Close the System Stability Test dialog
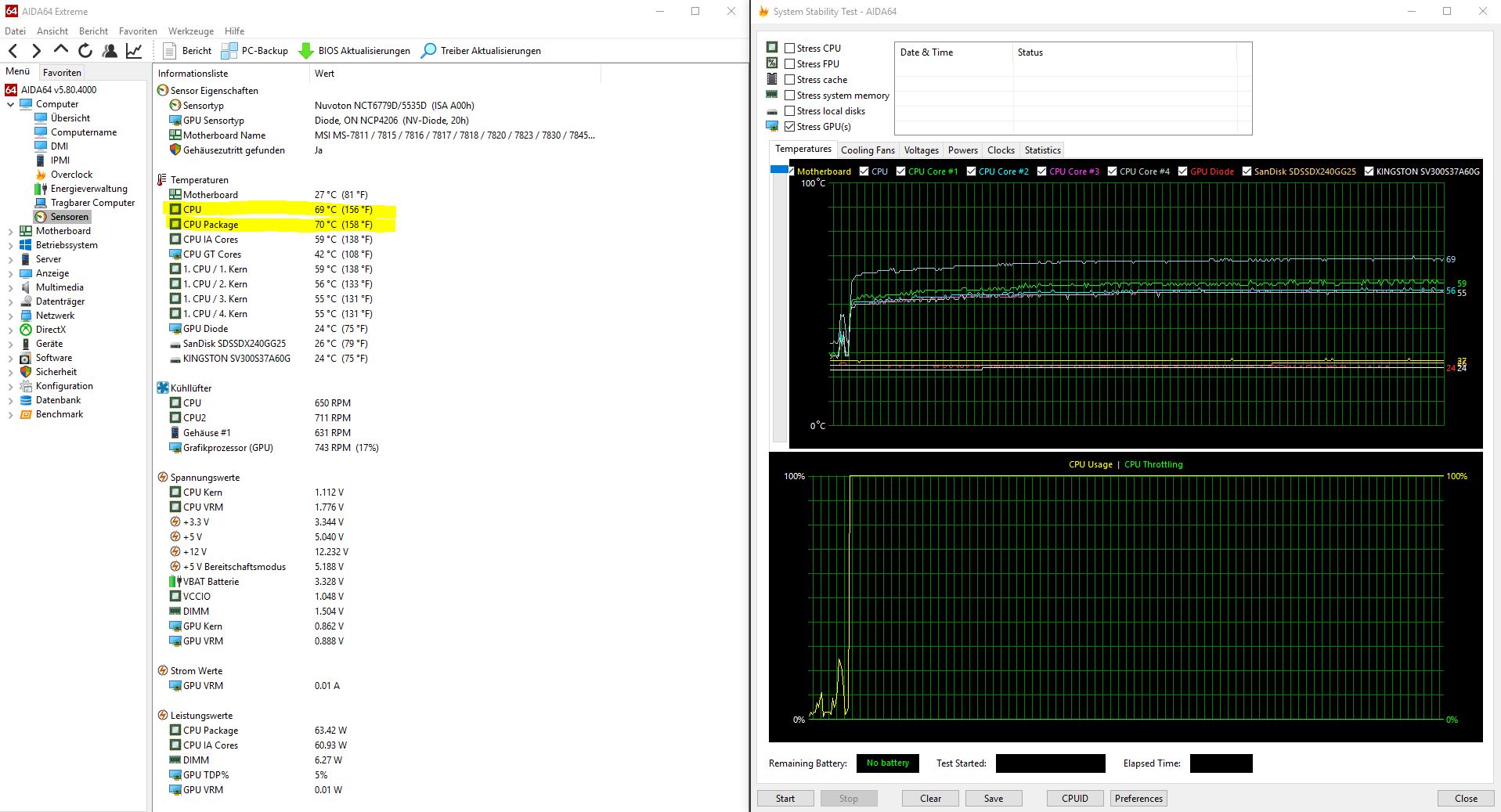The image size is (1501, 812). tap(1466, 799)
